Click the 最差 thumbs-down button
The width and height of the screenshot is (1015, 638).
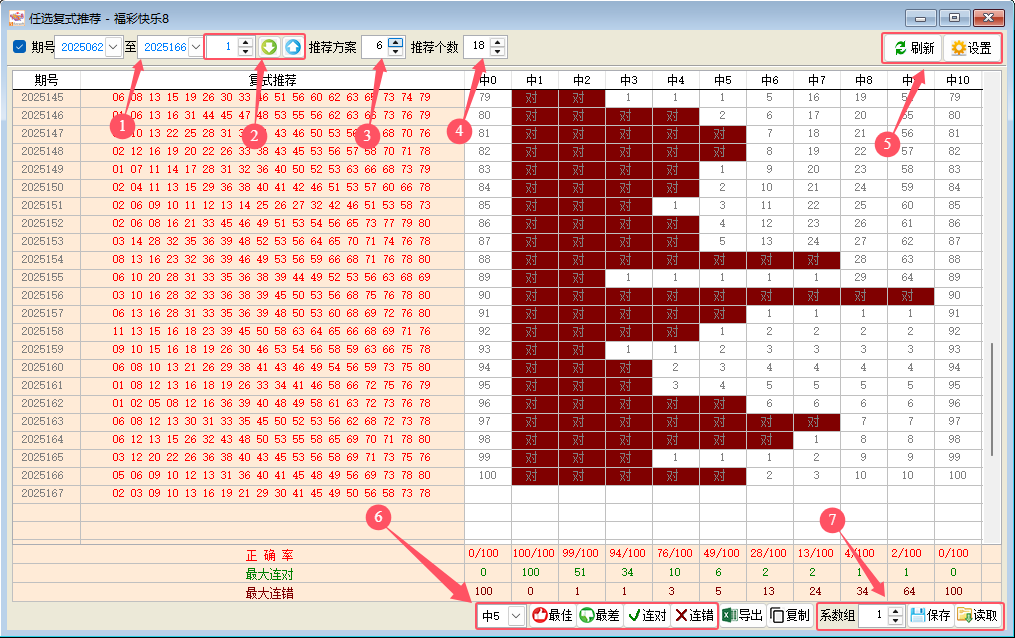[x=600, y=616]
